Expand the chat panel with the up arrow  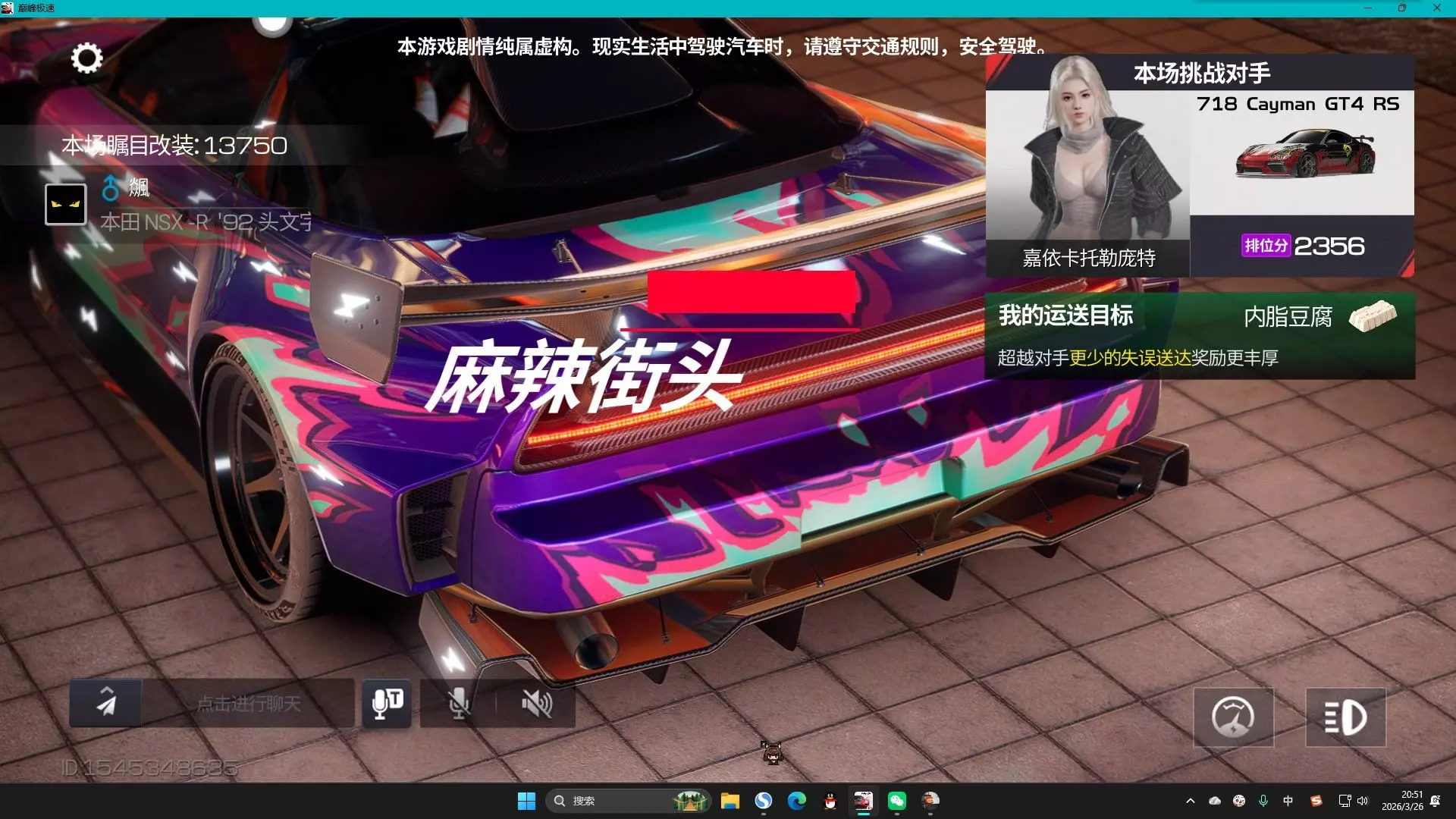(x=107, y=690)
